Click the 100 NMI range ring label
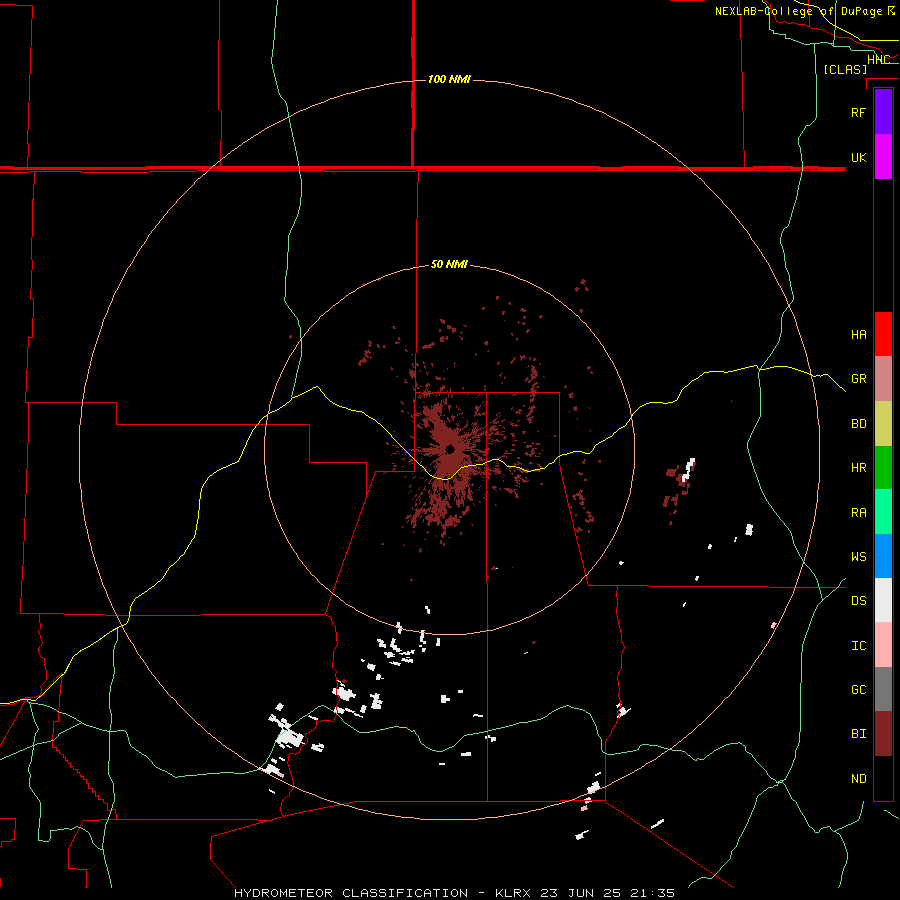The height and width of the screenshot is (900, 900). tap(449, 79)
